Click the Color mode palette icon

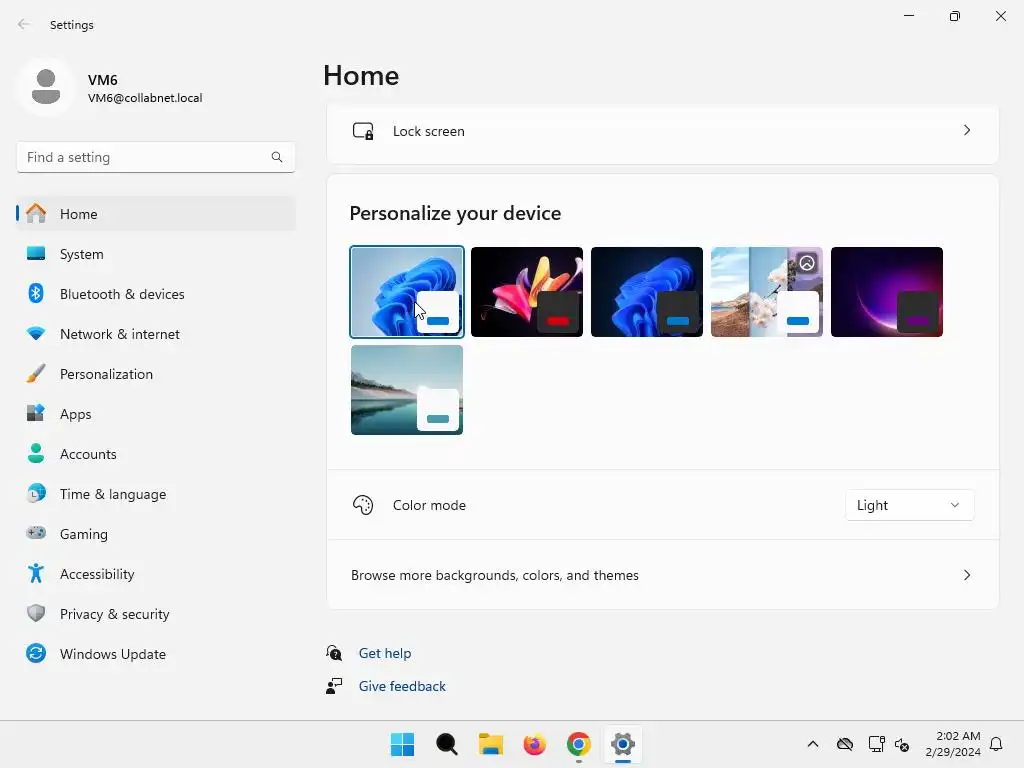click(x=363, y=505)
